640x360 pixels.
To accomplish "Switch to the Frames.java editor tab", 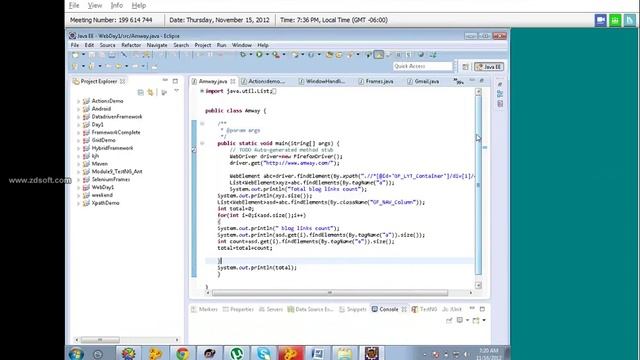I will (376, 81).
